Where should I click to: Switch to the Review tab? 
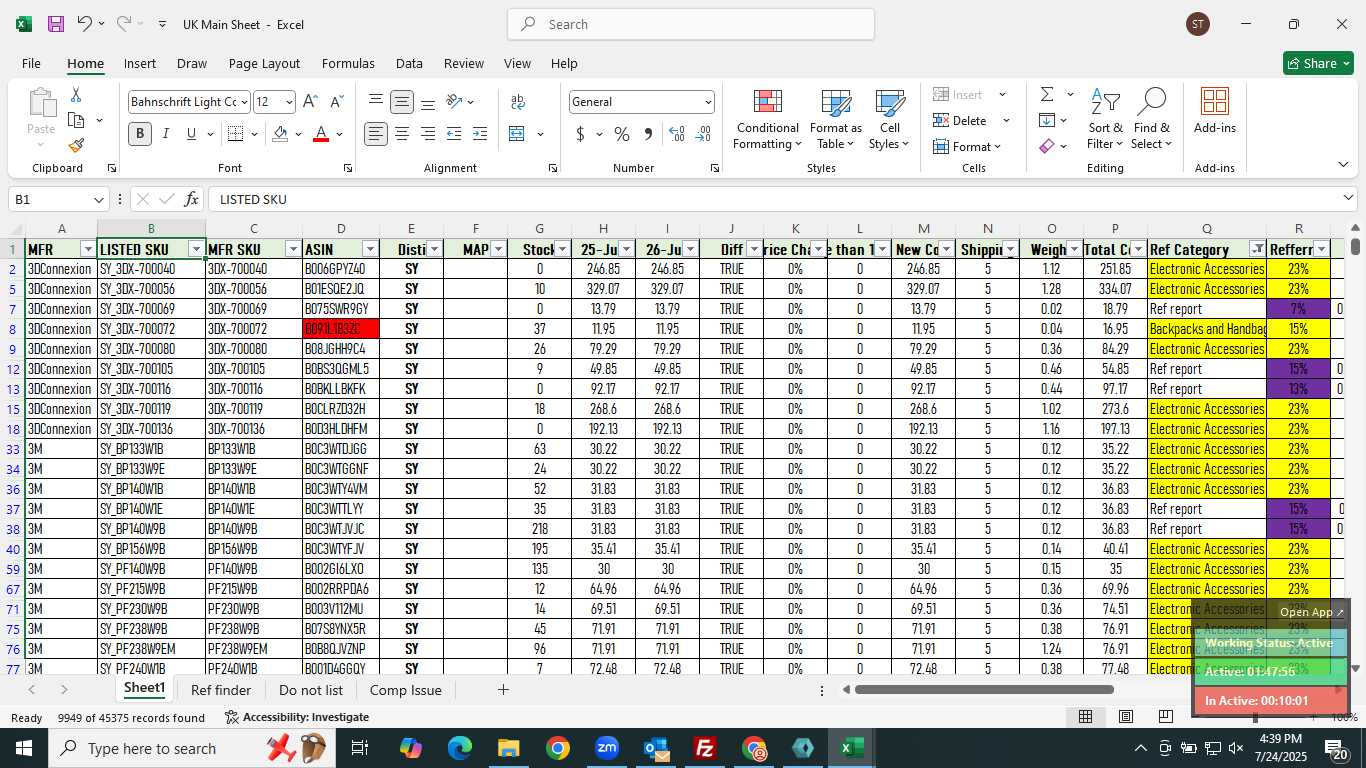[x=464, y=63]
